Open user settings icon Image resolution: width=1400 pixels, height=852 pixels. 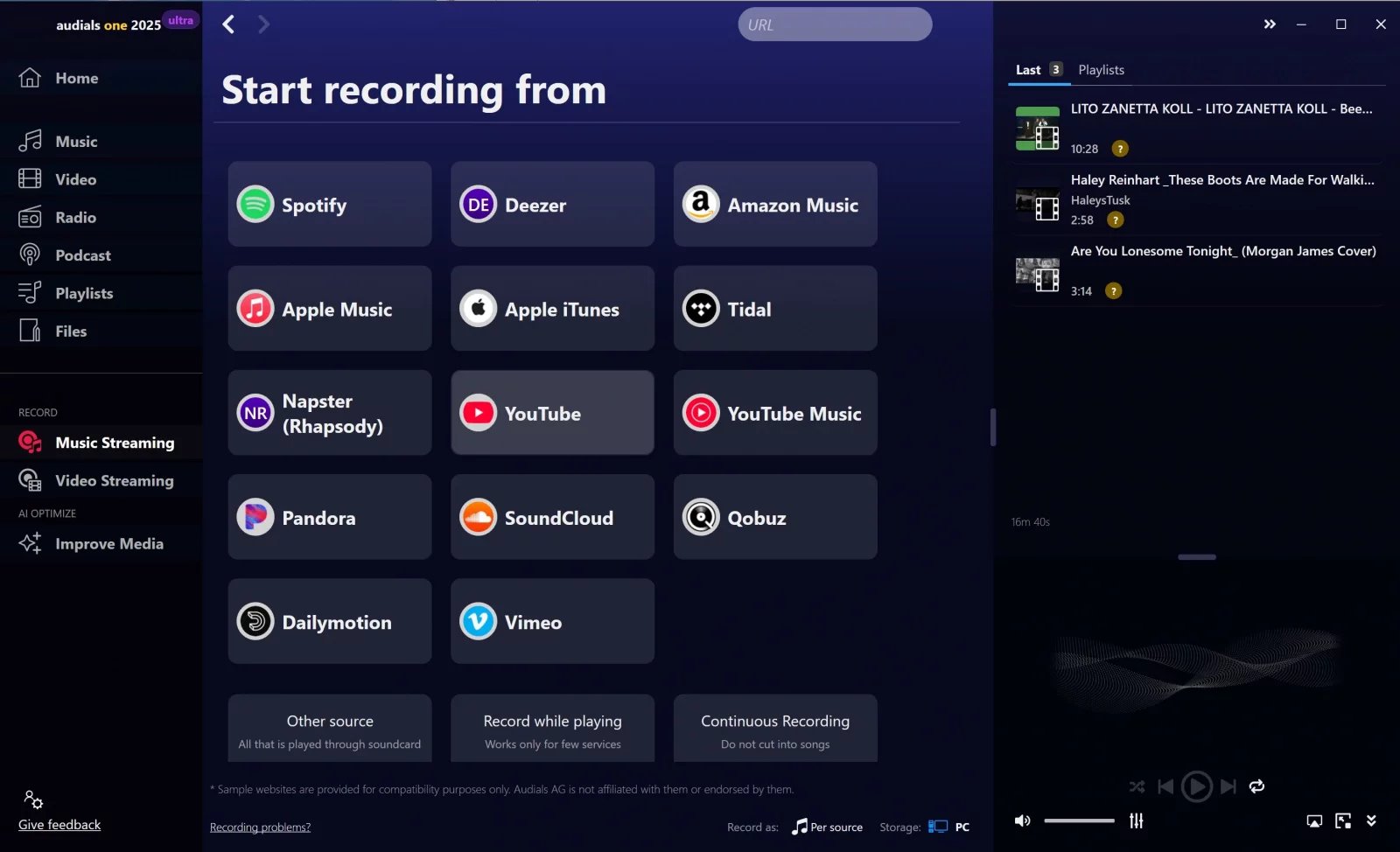(x=33, y=800)
